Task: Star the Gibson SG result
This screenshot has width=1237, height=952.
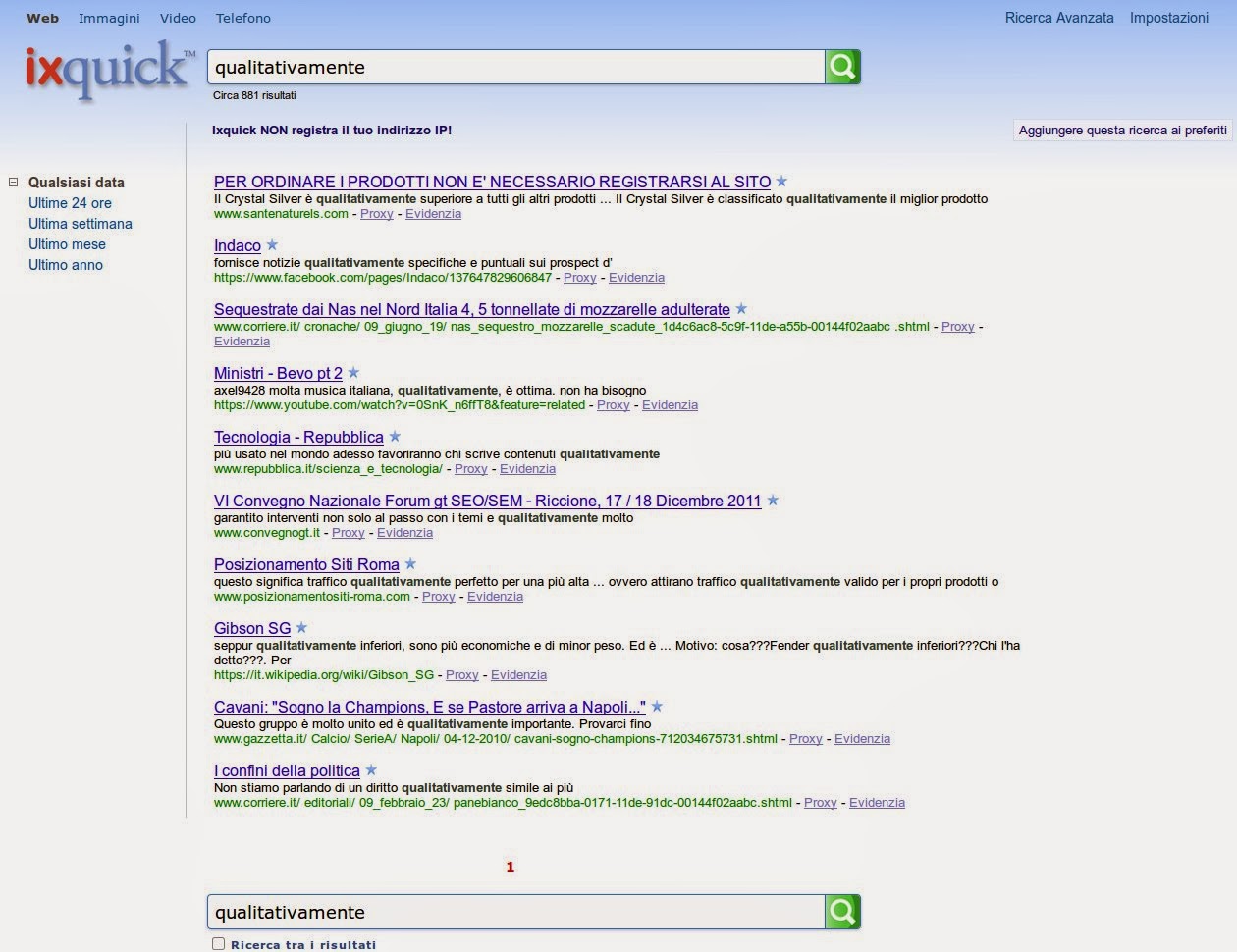Action: [x=301, y=628]
